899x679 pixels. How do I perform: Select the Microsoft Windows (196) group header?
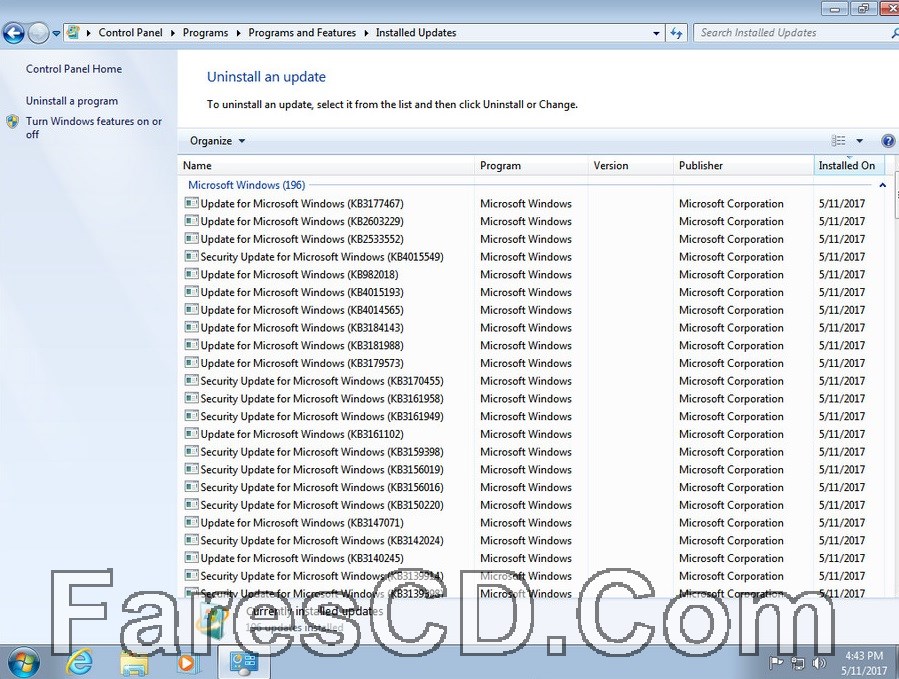point(247,185)
